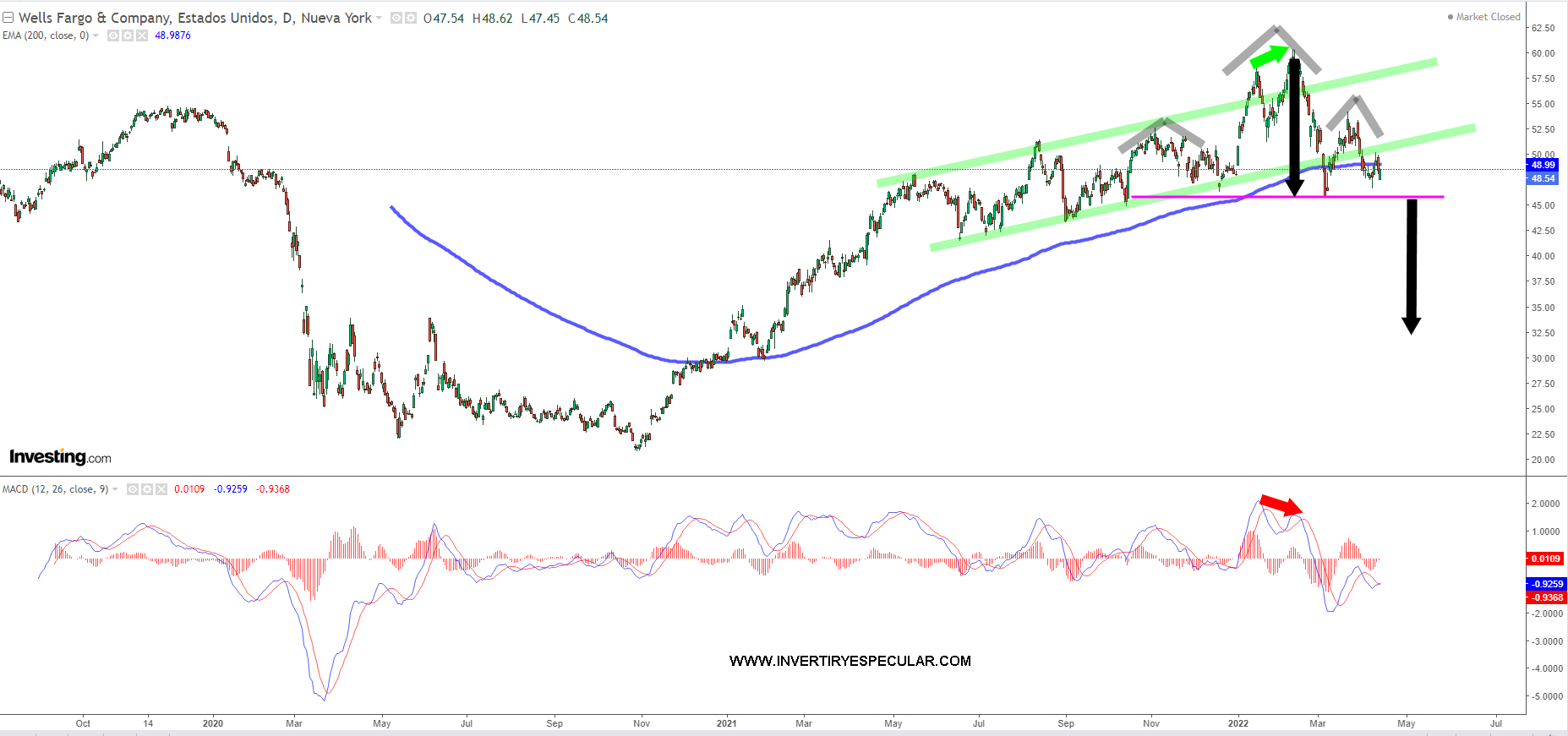This screenshot has width=1568, height=736.
Task: Open settings gear for Wells Fargo series
Action: coord(411,18)
